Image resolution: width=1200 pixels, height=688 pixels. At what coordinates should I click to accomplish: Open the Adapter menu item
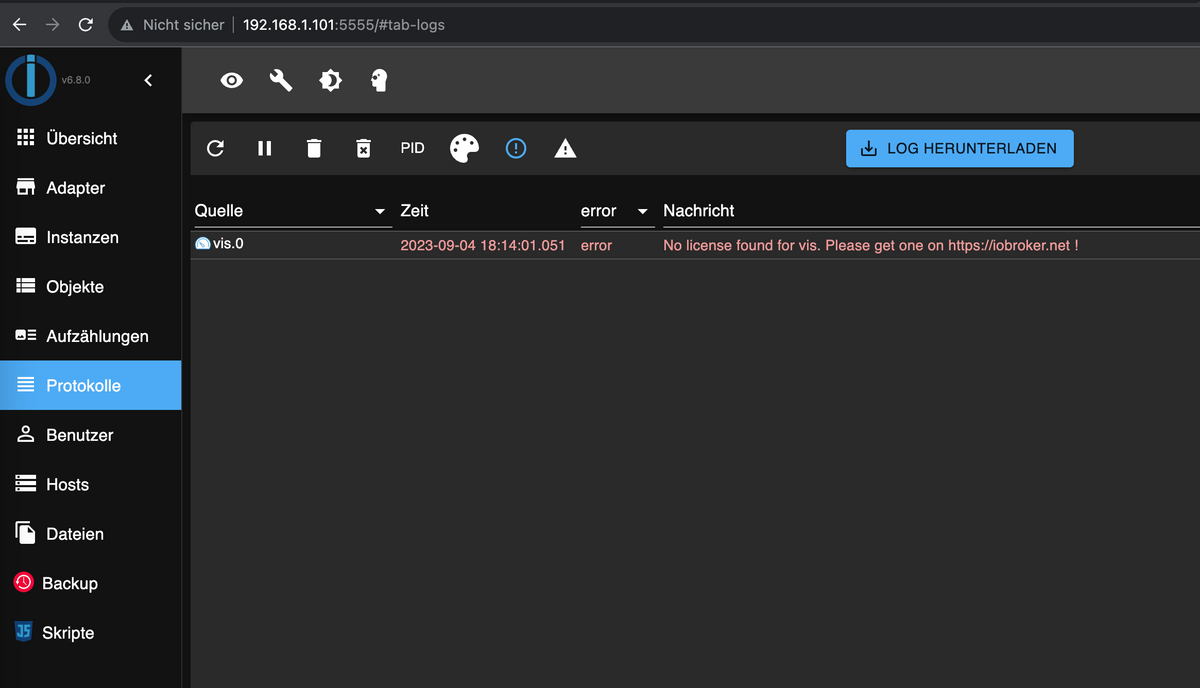tap(90, 188)
